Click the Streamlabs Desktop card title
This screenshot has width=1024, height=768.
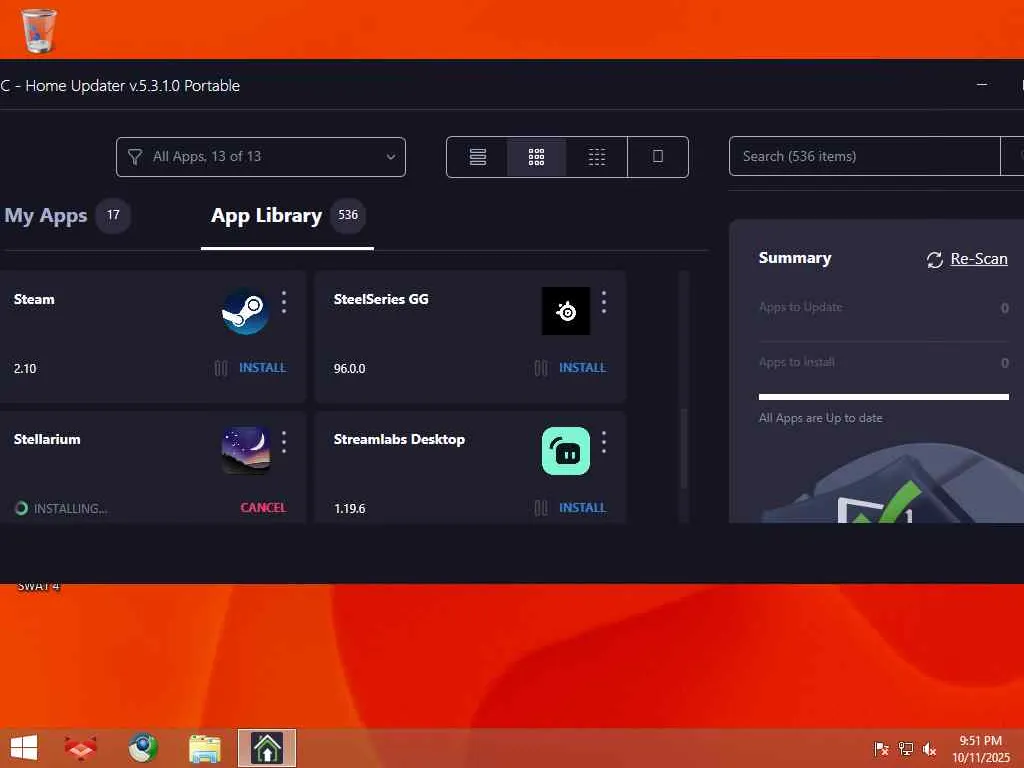(399, 439)
